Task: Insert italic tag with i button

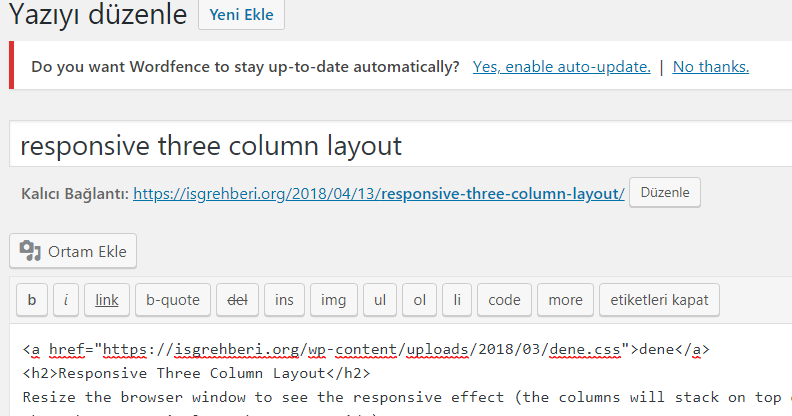Action: [66, 300]
